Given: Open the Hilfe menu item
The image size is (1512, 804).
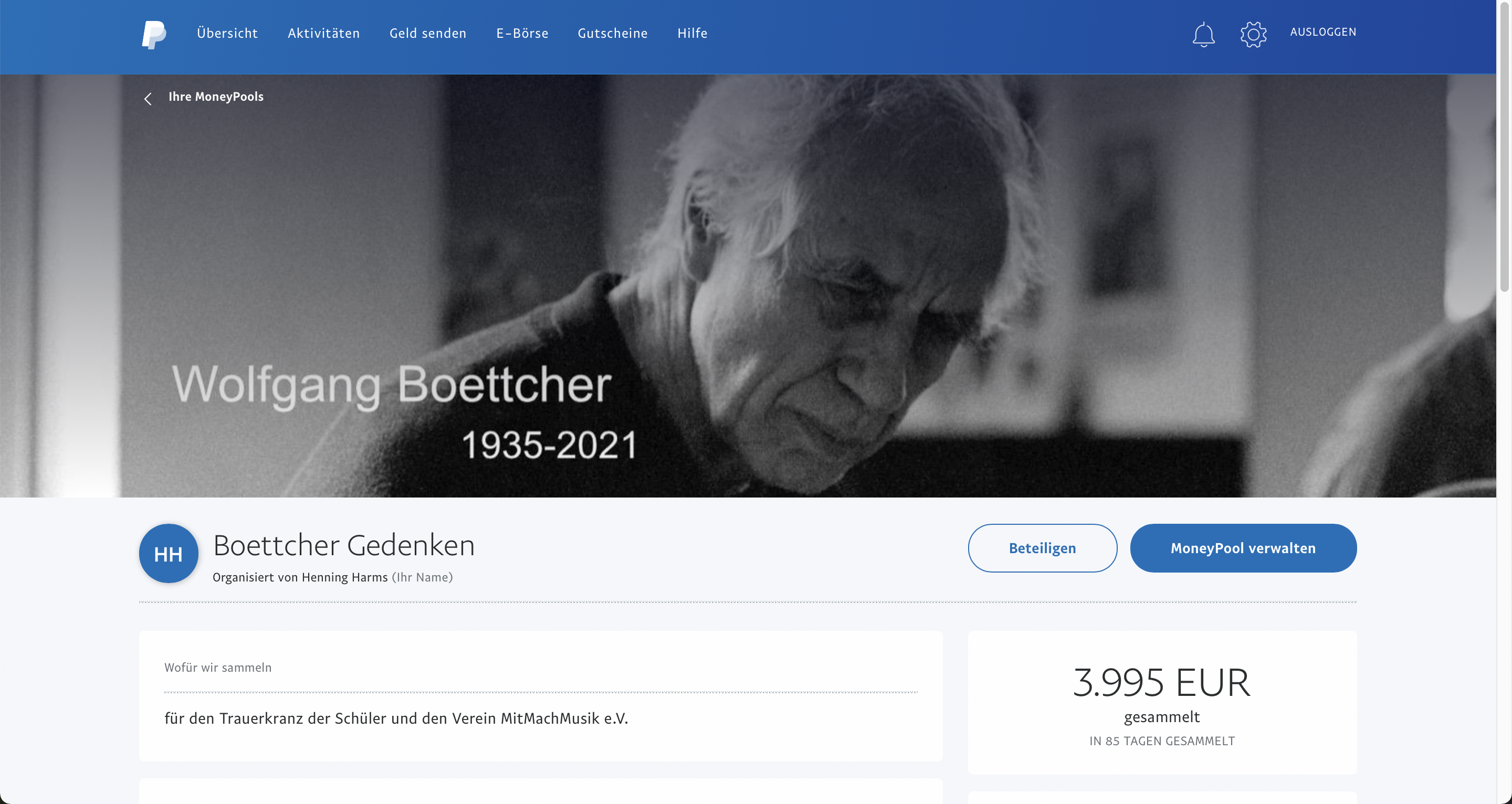Looking at the screenshot, I should point(692,34).
